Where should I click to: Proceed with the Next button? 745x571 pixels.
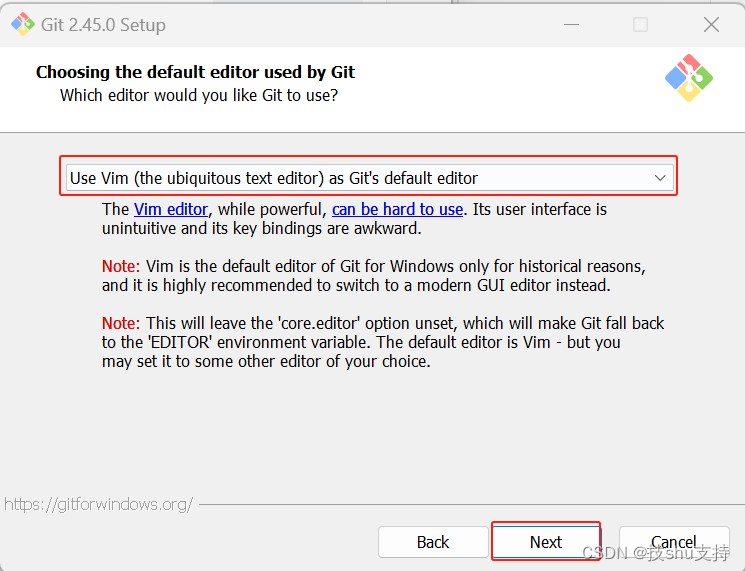point(546,542)
